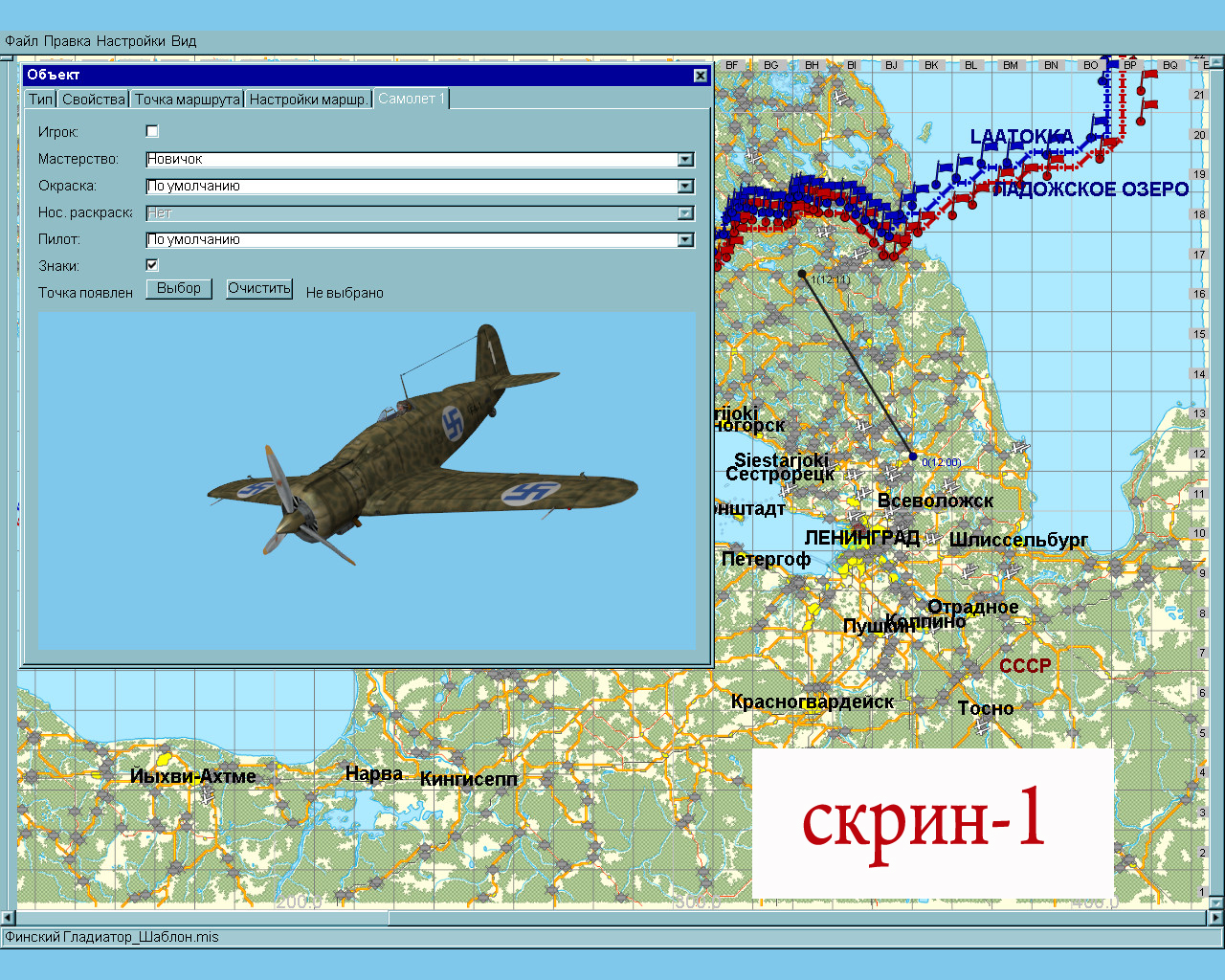This screenshot has height=980, width=1225.
Task: Click the status bar mission file name
Action: click(112, 938)
